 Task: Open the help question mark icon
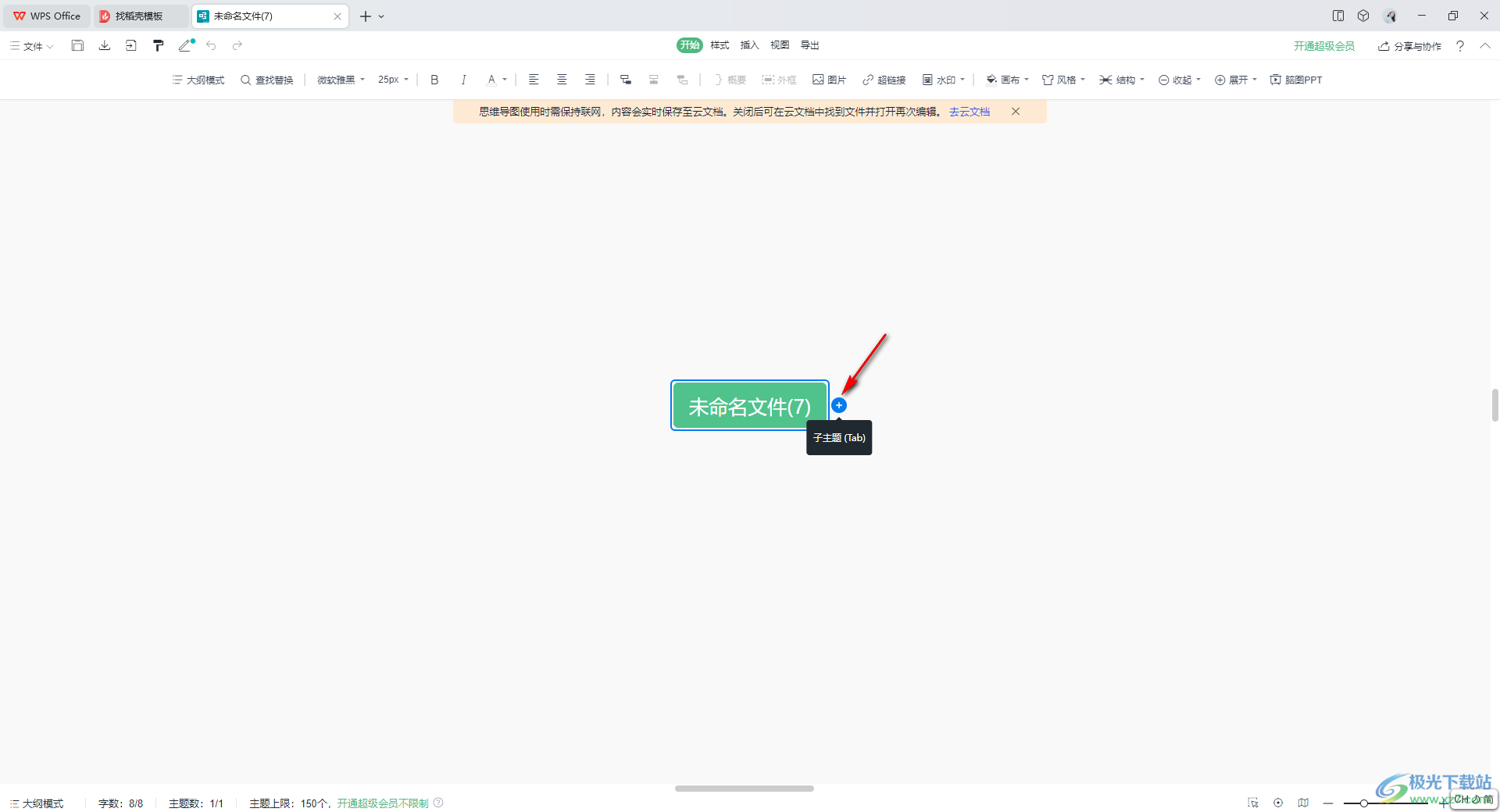(1460, 46)
